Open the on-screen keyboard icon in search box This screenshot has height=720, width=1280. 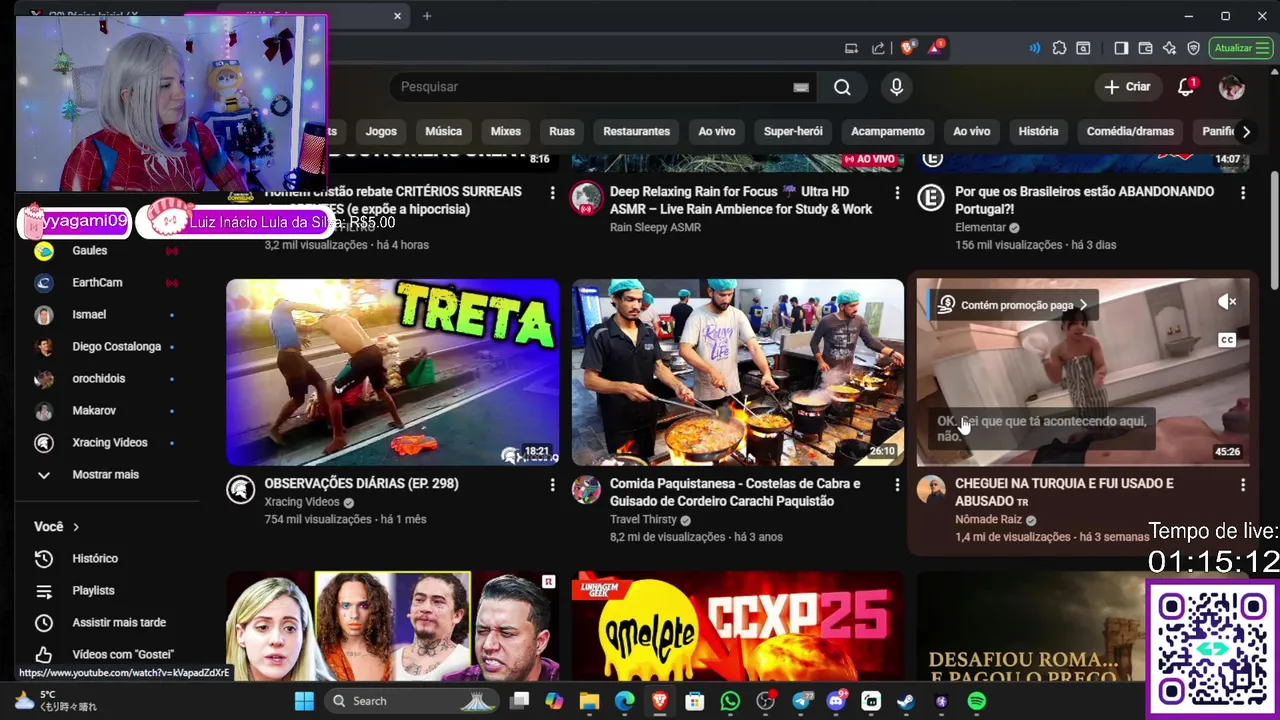(801, 87)
